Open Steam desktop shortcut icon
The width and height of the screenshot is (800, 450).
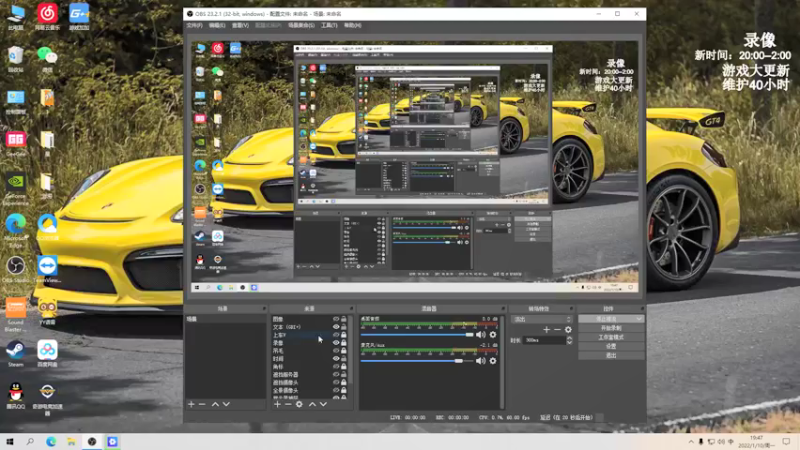(16, 351)
